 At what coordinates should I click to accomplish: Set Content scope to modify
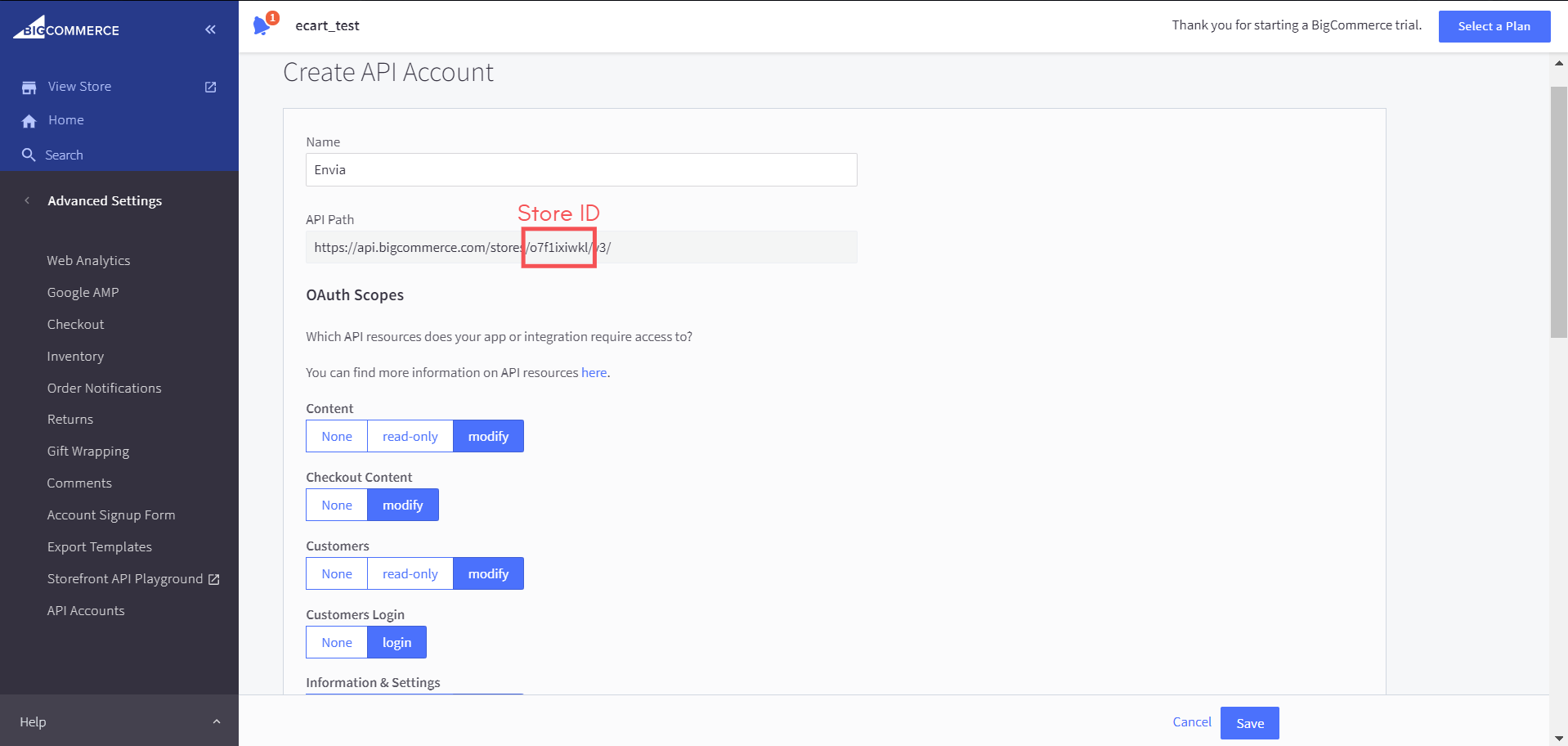[488, 436]
